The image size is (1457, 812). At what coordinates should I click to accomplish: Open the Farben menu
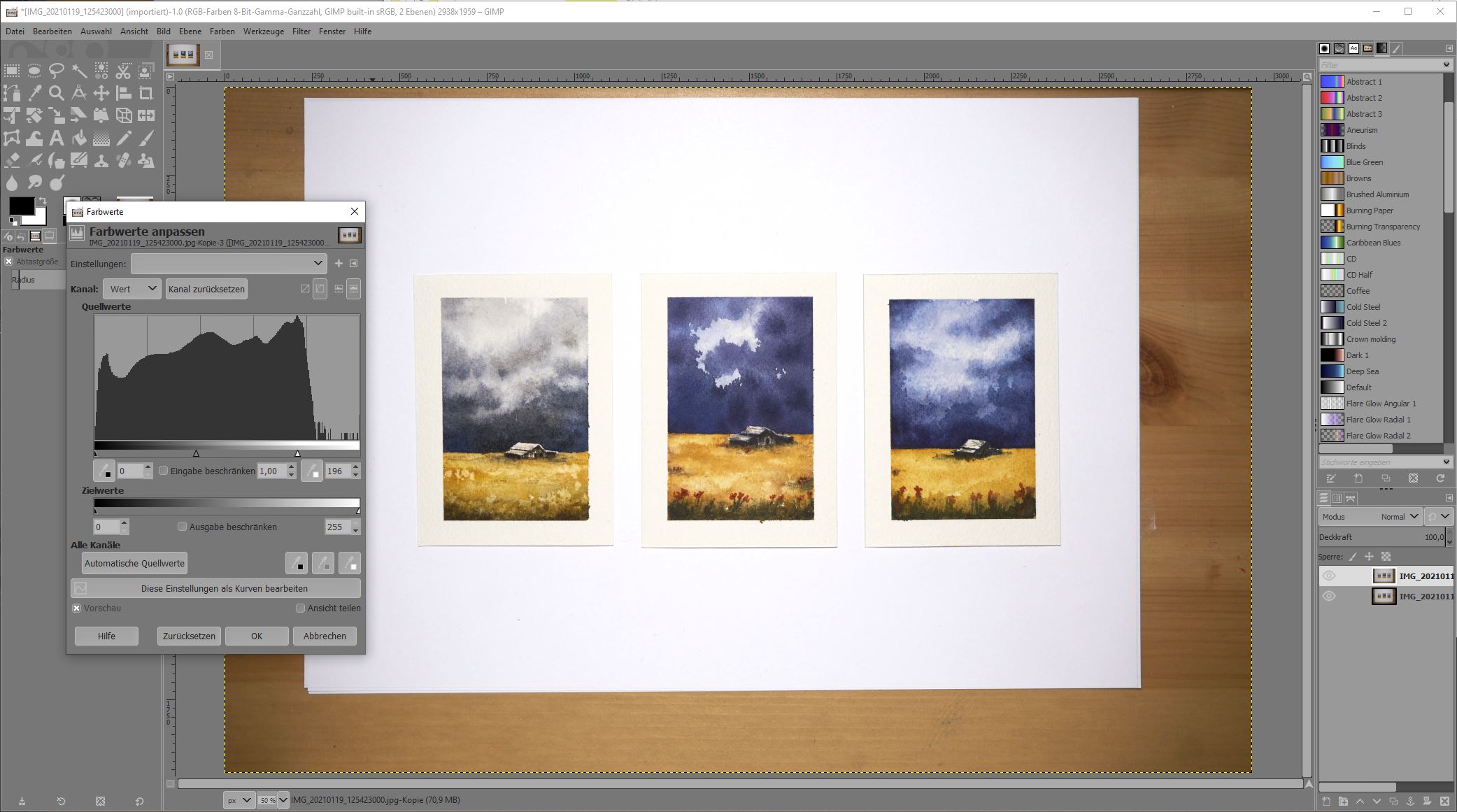click(x=222, y=31)
